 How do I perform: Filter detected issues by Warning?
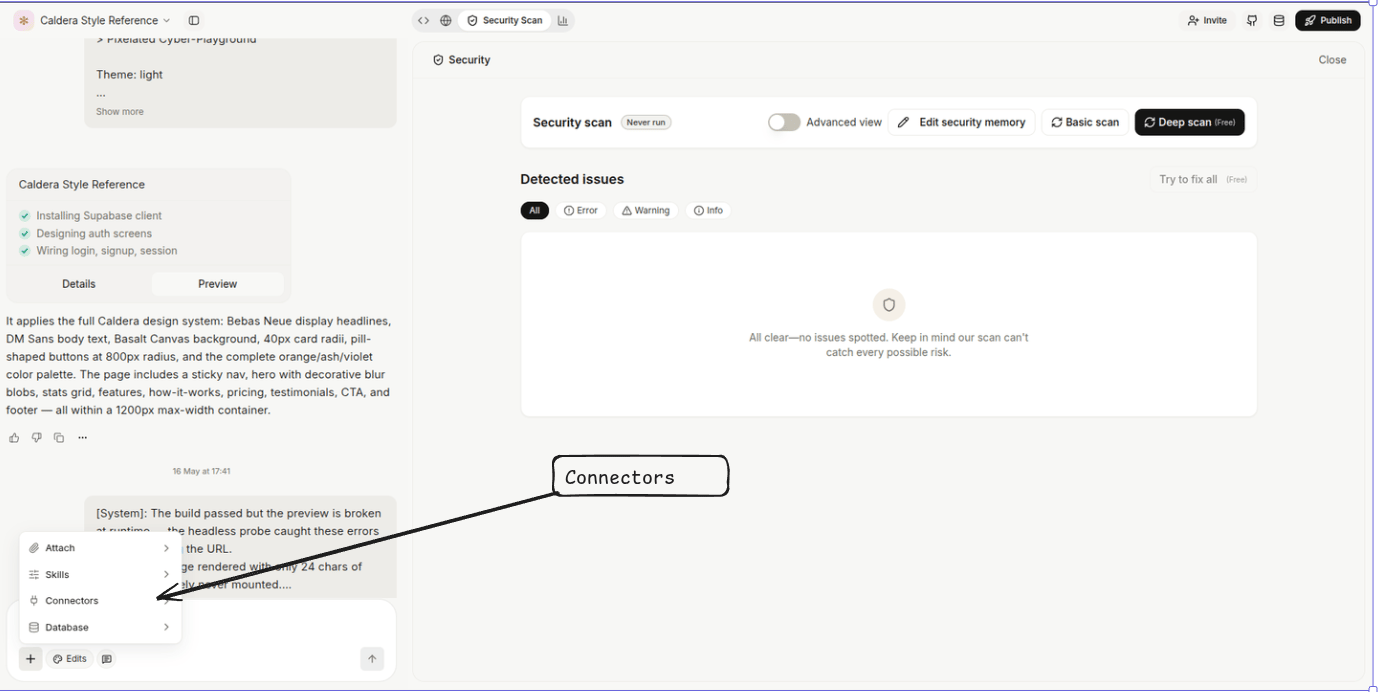pos(646,211)
